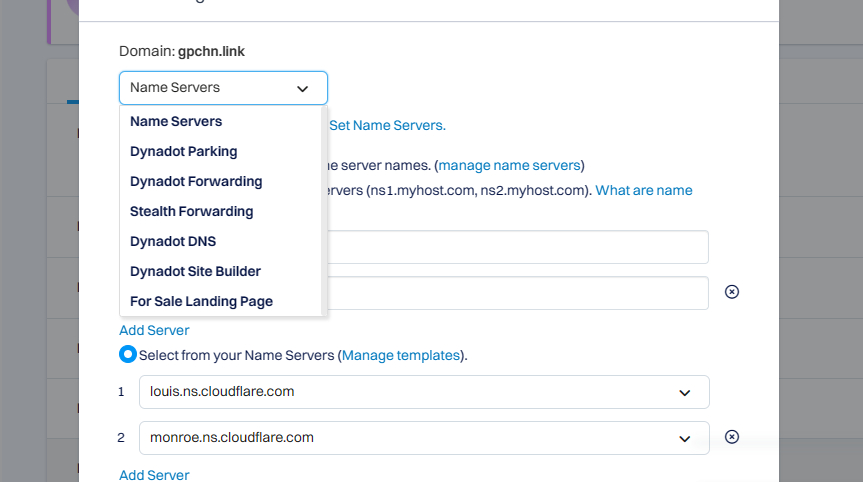
Task: Click Add Server below monroe.ns.cloudflare.com
Action: pos(154,475)
